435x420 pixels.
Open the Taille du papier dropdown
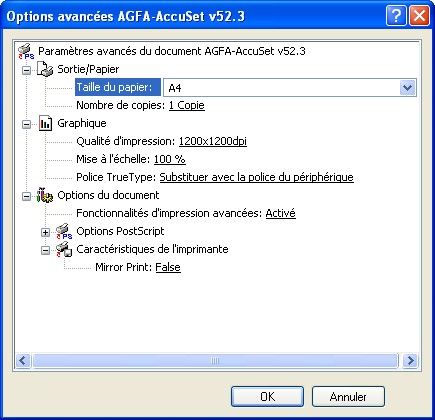pos(408,88)
